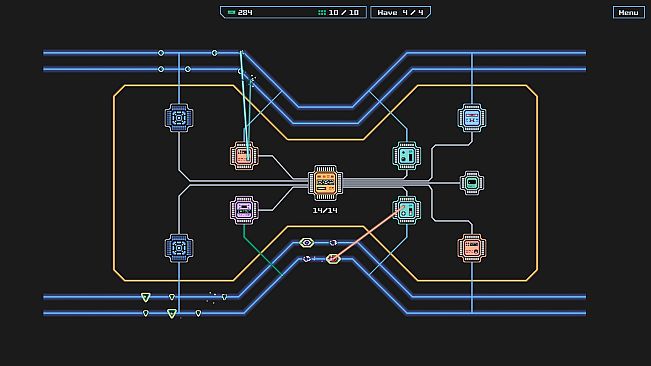651x366 pixels.
Task: Select the orange central CPU chip
Action: coord(326,183)
